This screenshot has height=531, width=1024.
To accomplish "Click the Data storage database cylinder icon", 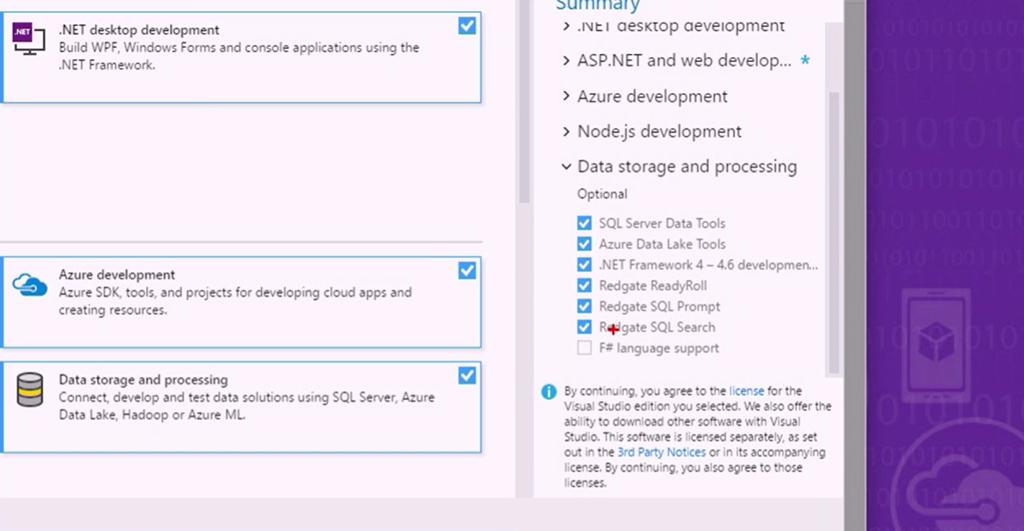I will coord(29,389).
